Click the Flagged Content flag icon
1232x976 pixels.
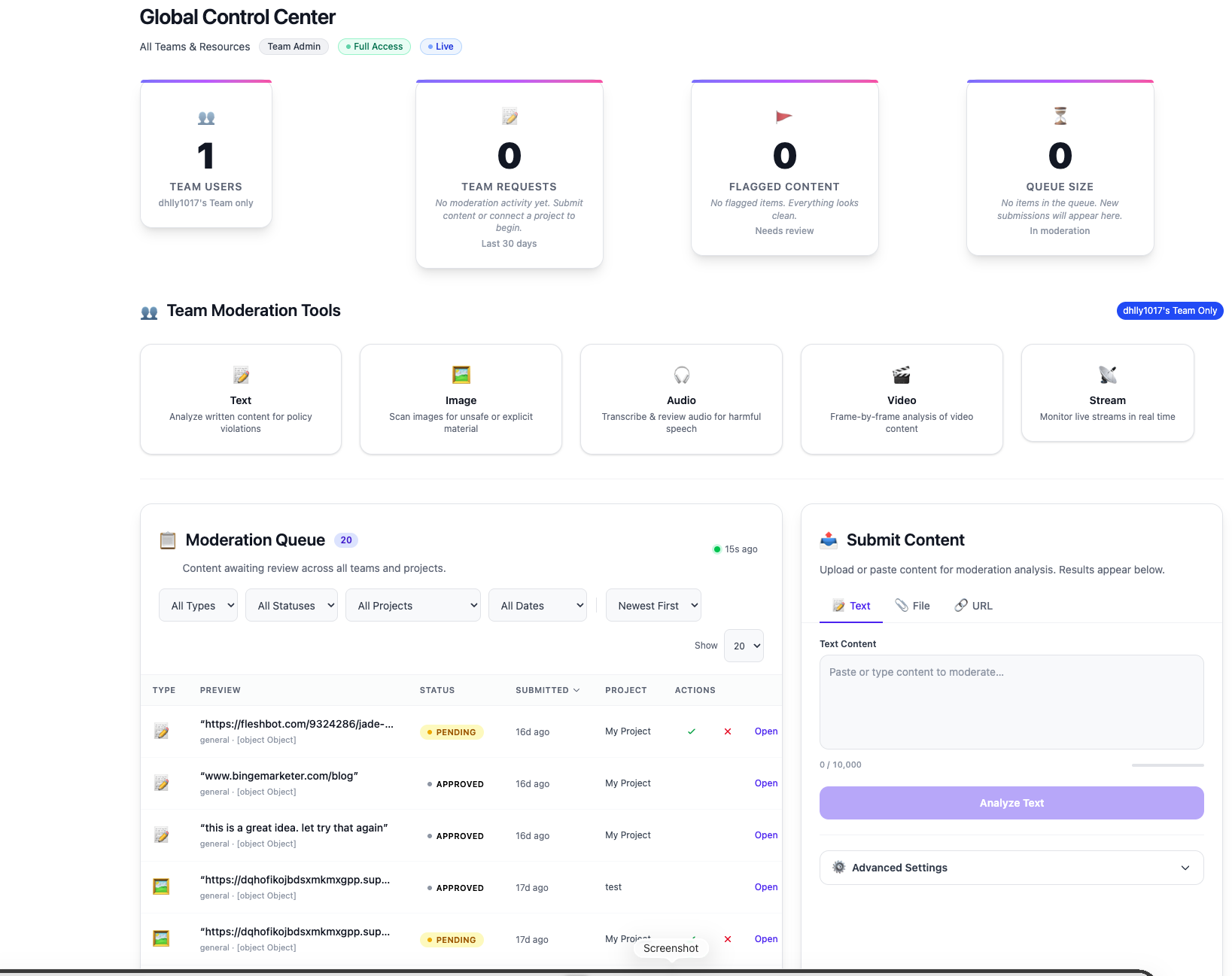(784, 117)
